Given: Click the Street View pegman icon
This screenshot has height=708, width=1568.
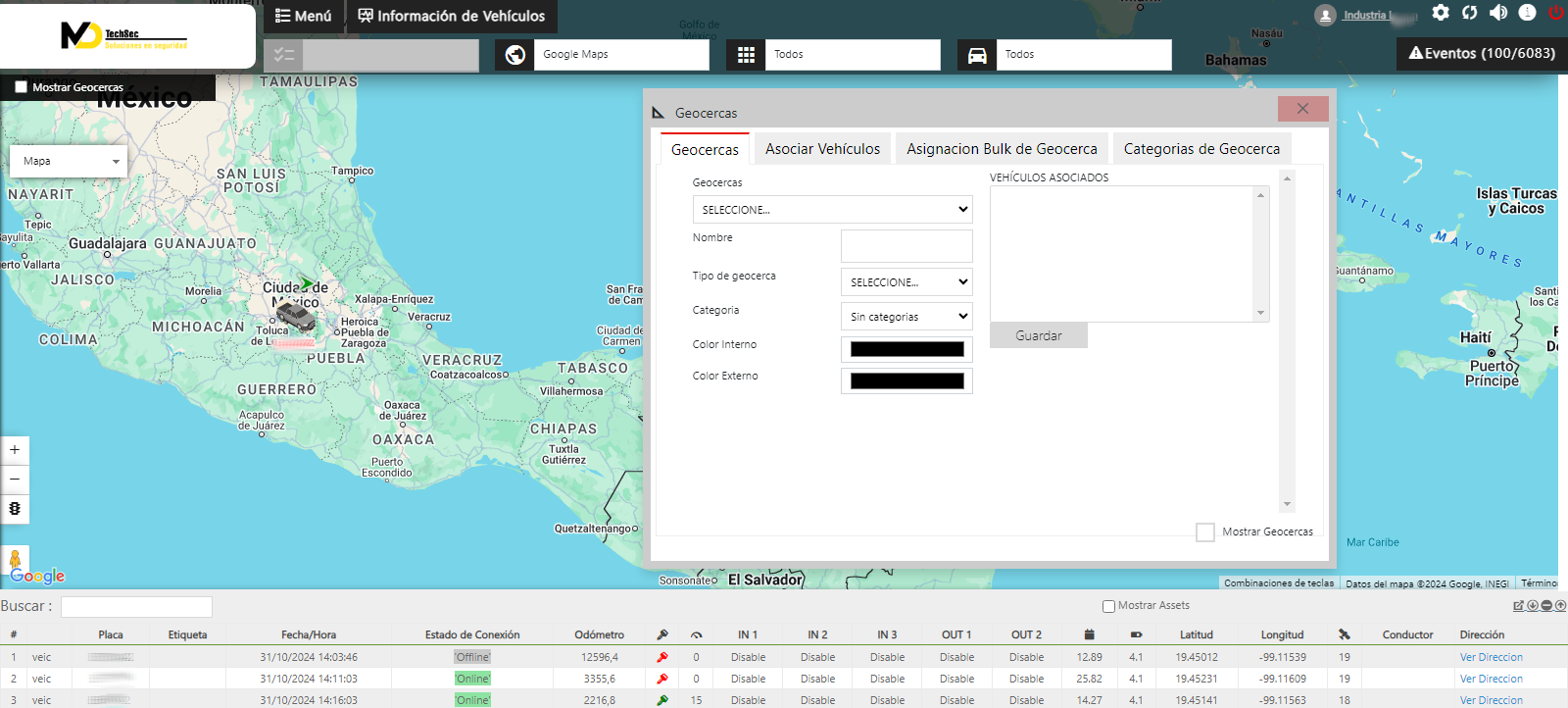Looking at the screenshot, I should [15, 560].
